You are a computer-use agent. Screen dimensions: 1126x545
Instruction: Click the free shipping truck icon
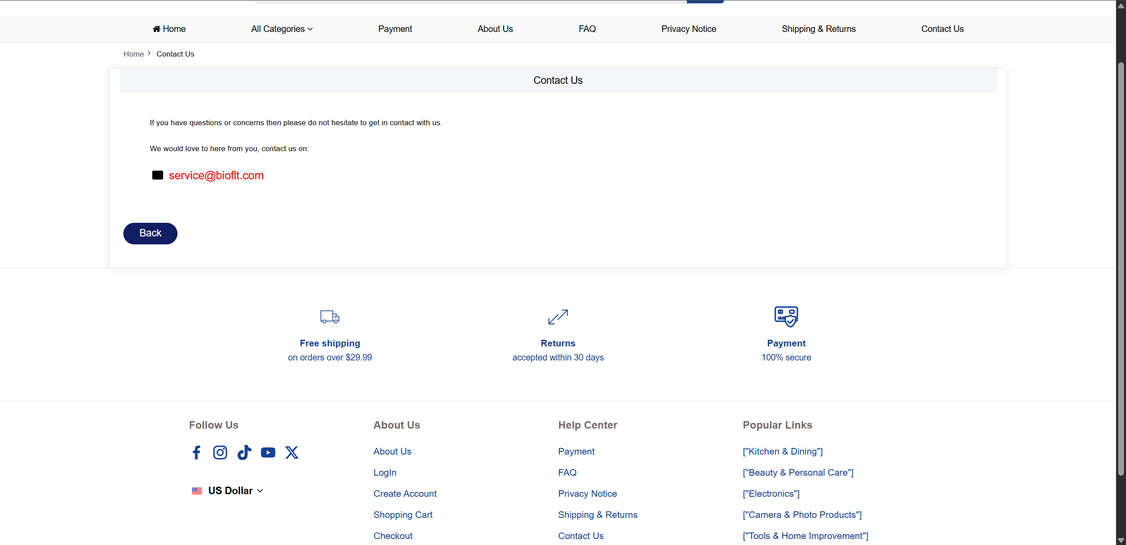click(330, 317)
